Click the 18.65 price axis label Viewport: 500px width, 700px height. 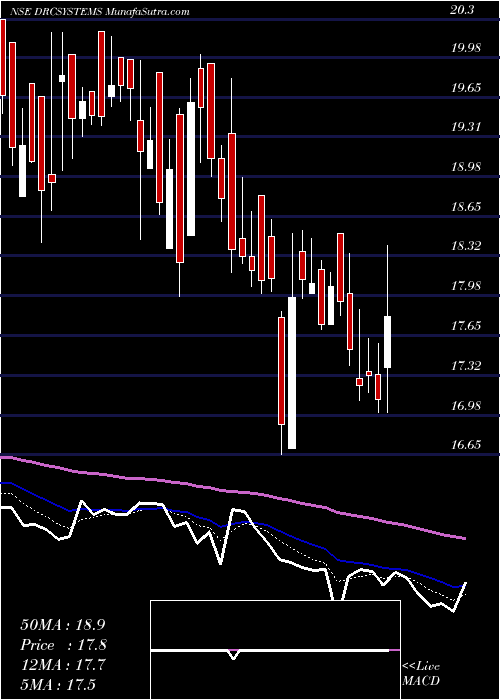click(x=466, y=207)
